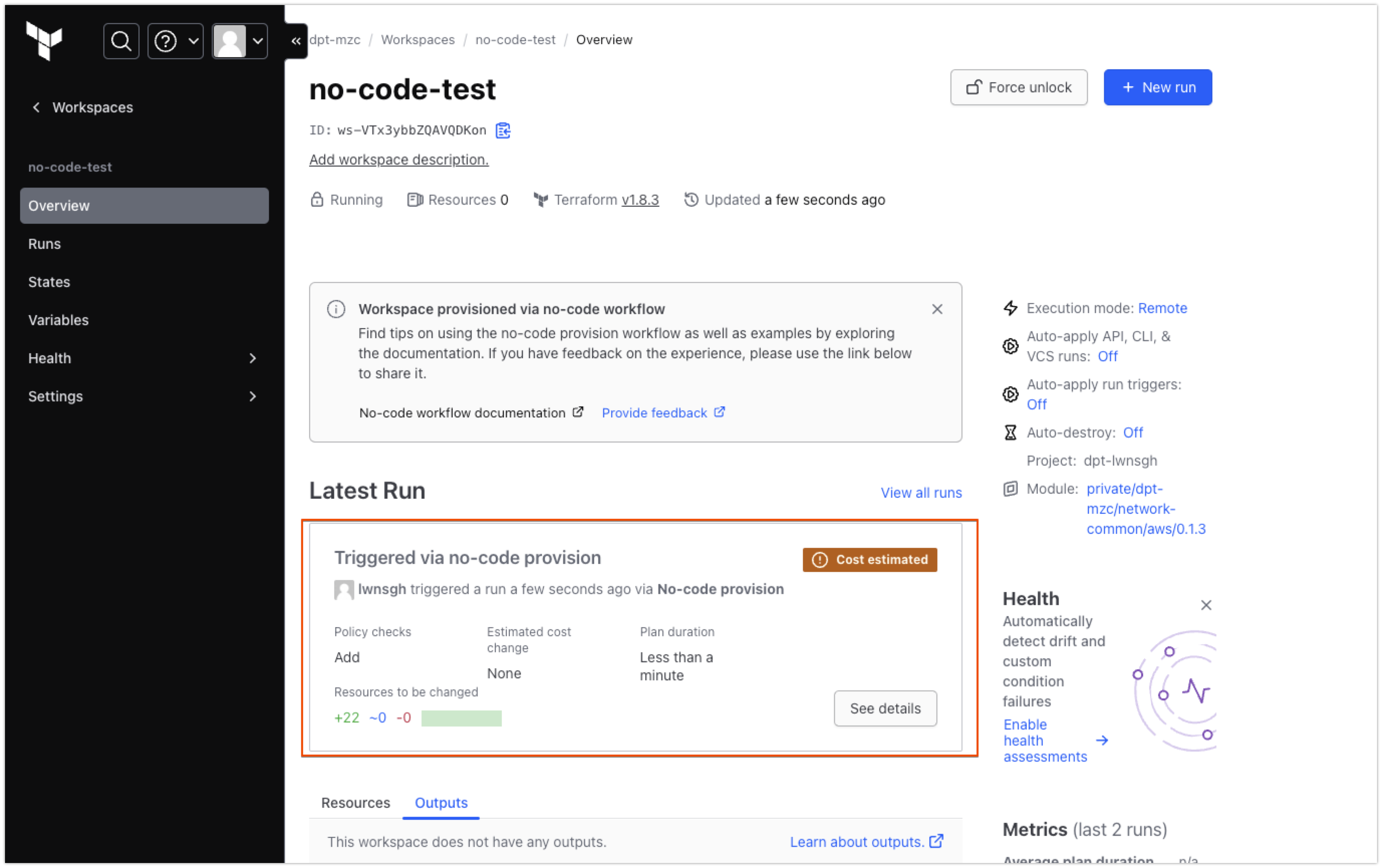Screen dimensions: 1382x868
Task: Toggle Auto-apply API, CLI & VCS Off link
Action: (x=1108, y=357)
